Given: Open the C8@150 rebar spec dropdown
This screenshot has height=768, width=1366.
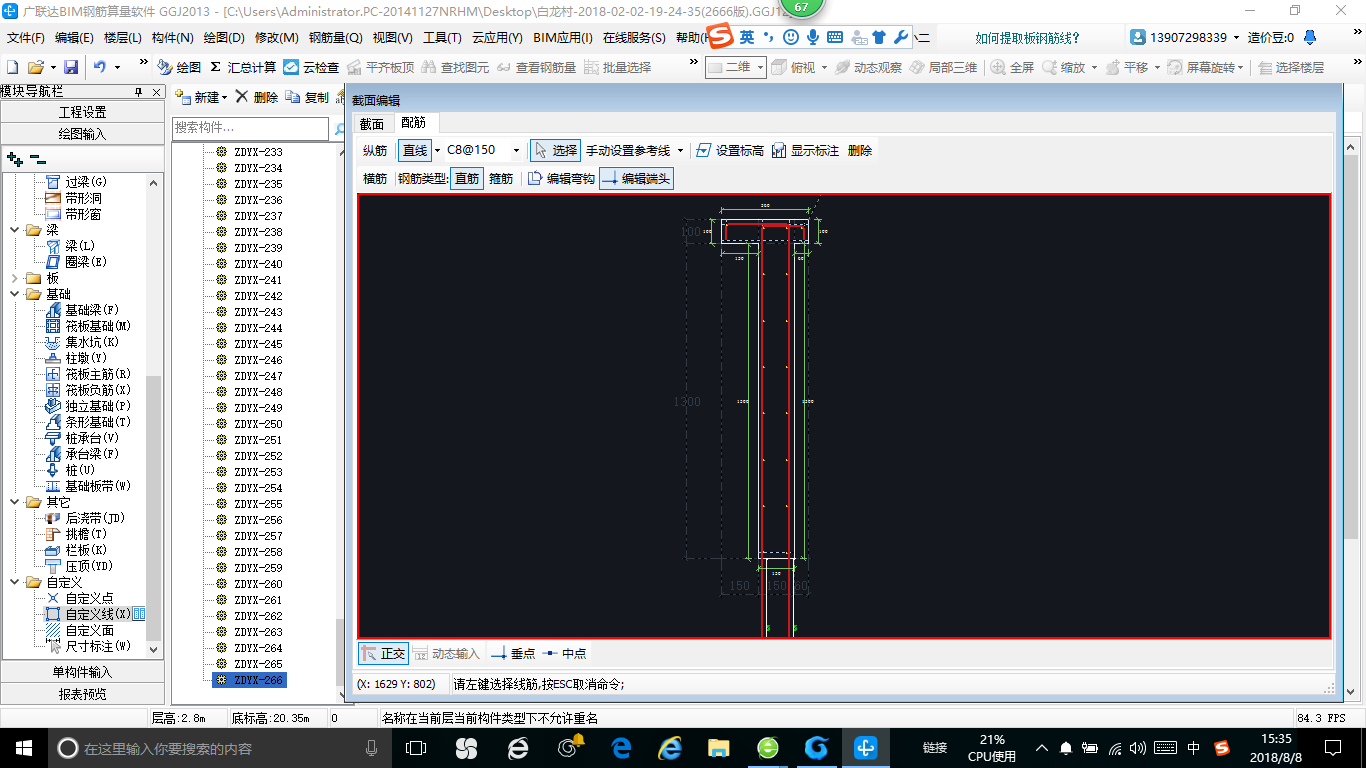Looking at the screenshot, I should pos(516,150).
